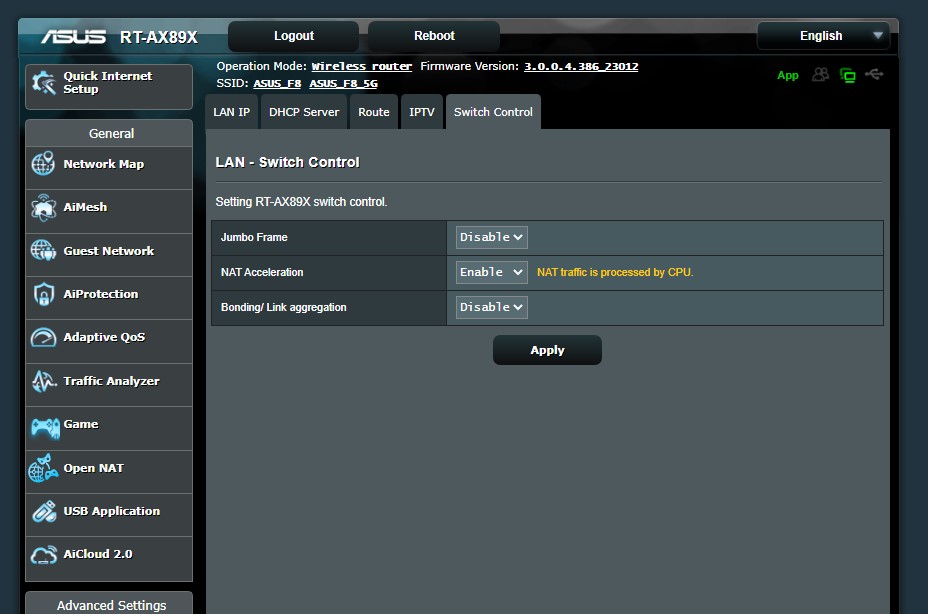This screenshot has height=614, width=928.
Task: Click the connected clients status icon
Action: click(820, 75)
